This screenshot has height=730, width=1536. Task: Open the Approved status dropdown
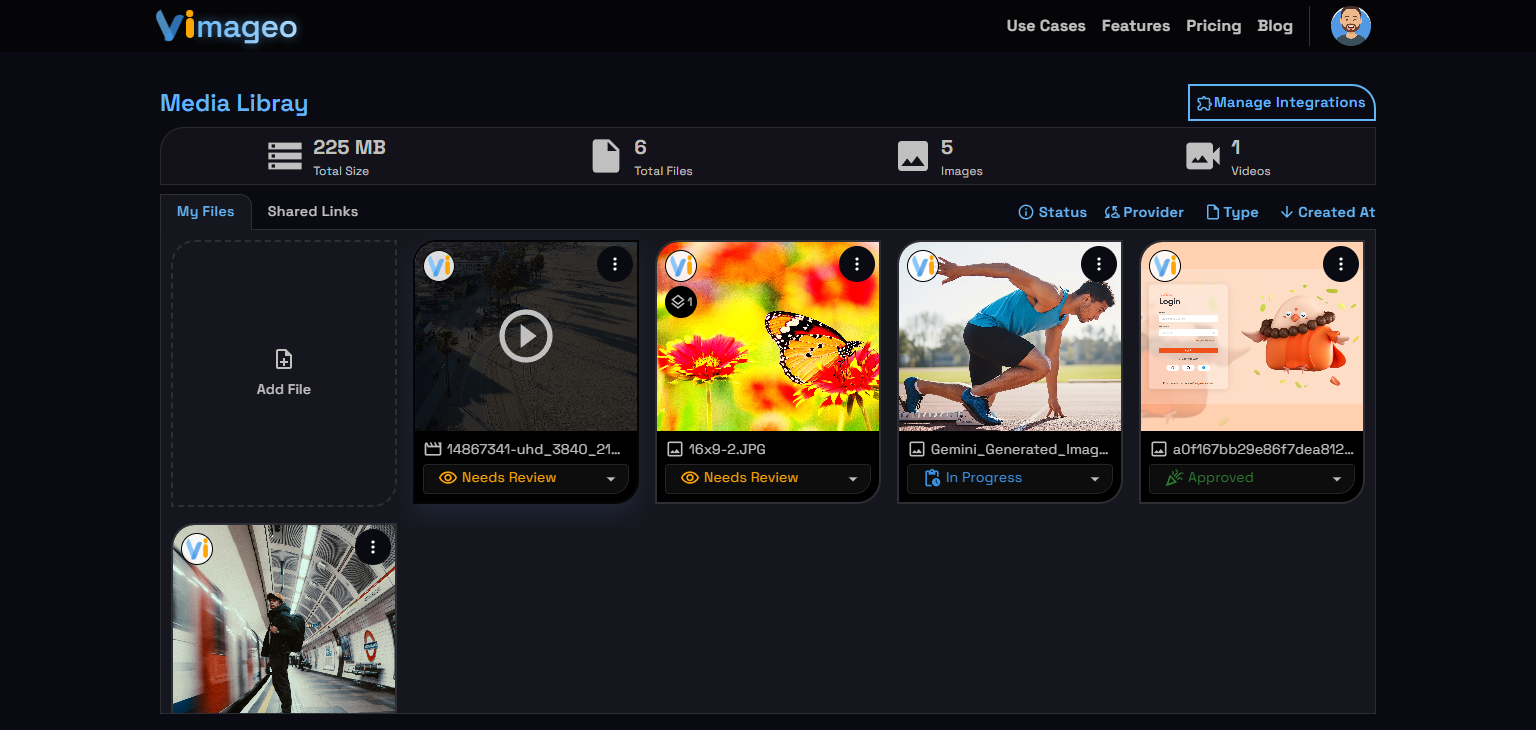coord(1252,478)
